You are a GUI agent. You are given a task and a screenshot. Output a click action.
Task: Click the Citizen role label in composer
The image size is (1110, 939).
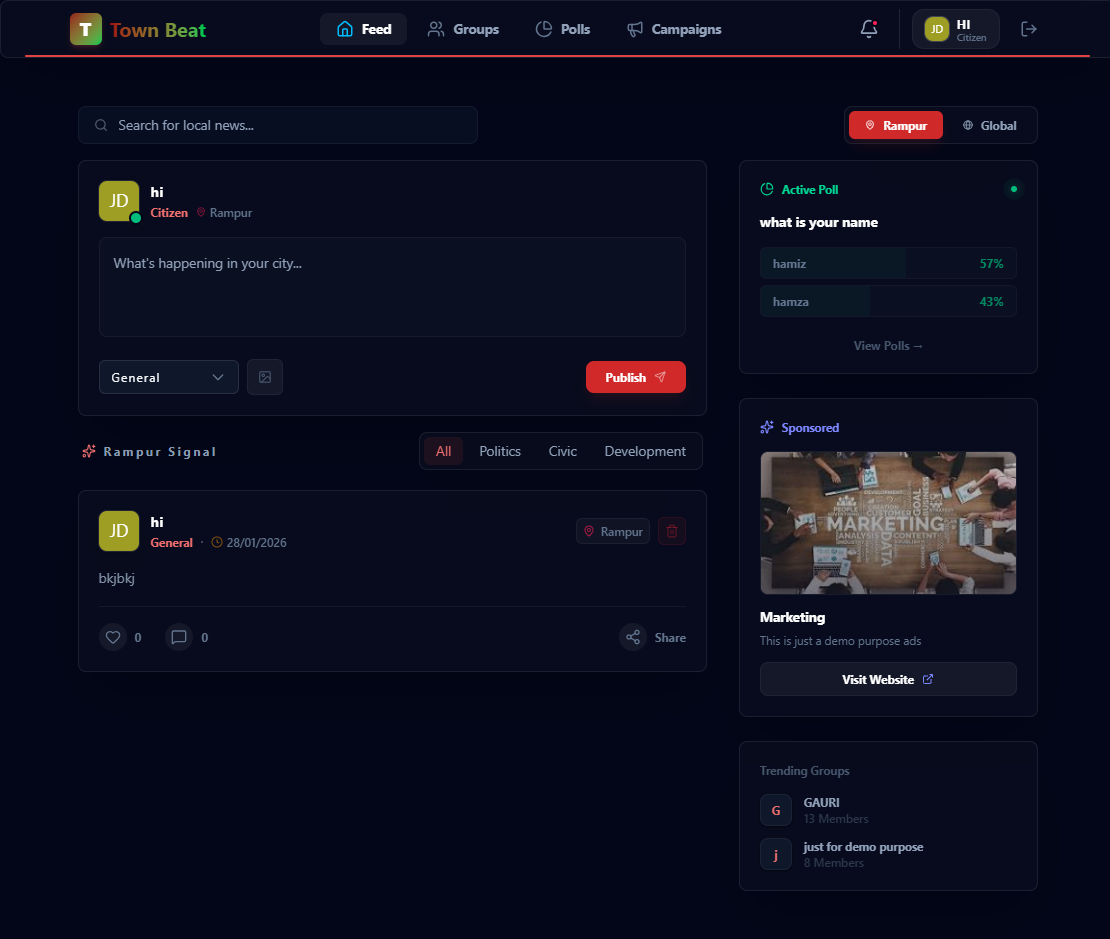(169, 212)
